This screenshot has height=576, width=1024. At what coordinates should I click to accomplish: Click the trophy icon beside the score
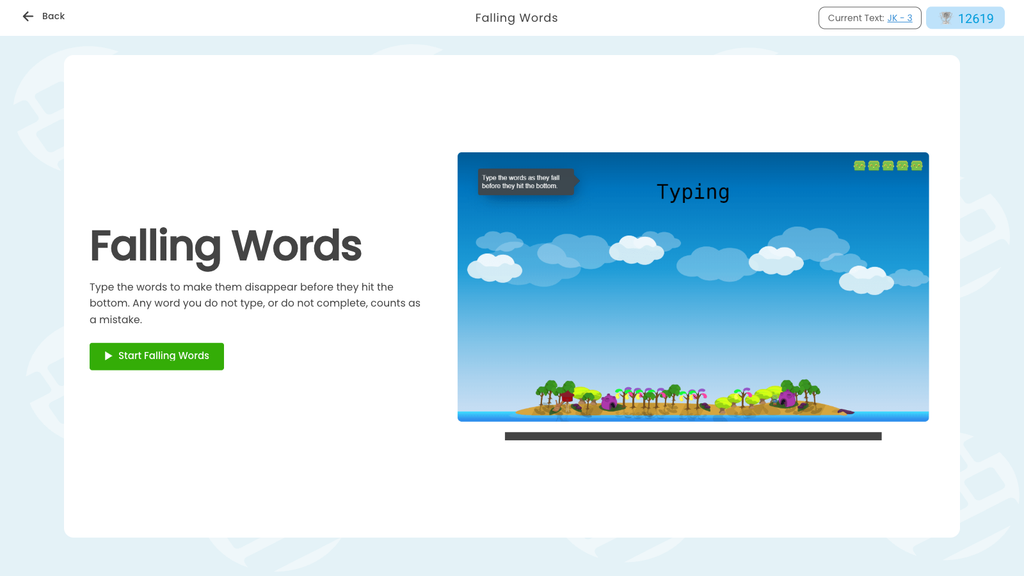pos(946,18)
